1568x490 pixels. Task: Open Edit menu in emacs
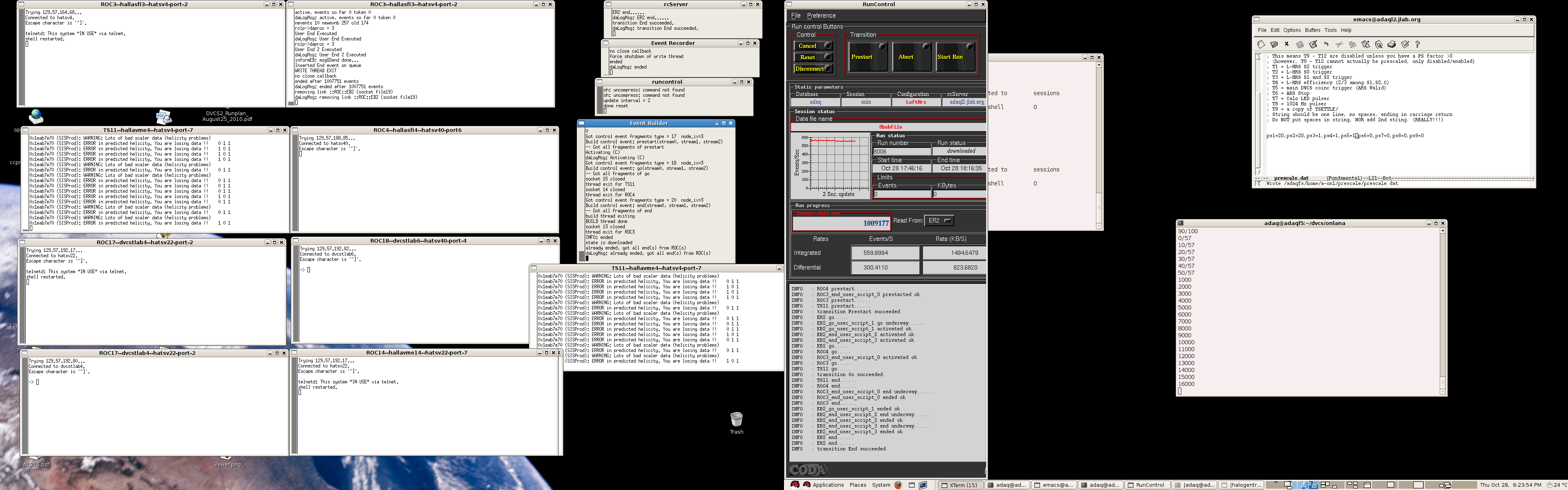point(1274,31)
